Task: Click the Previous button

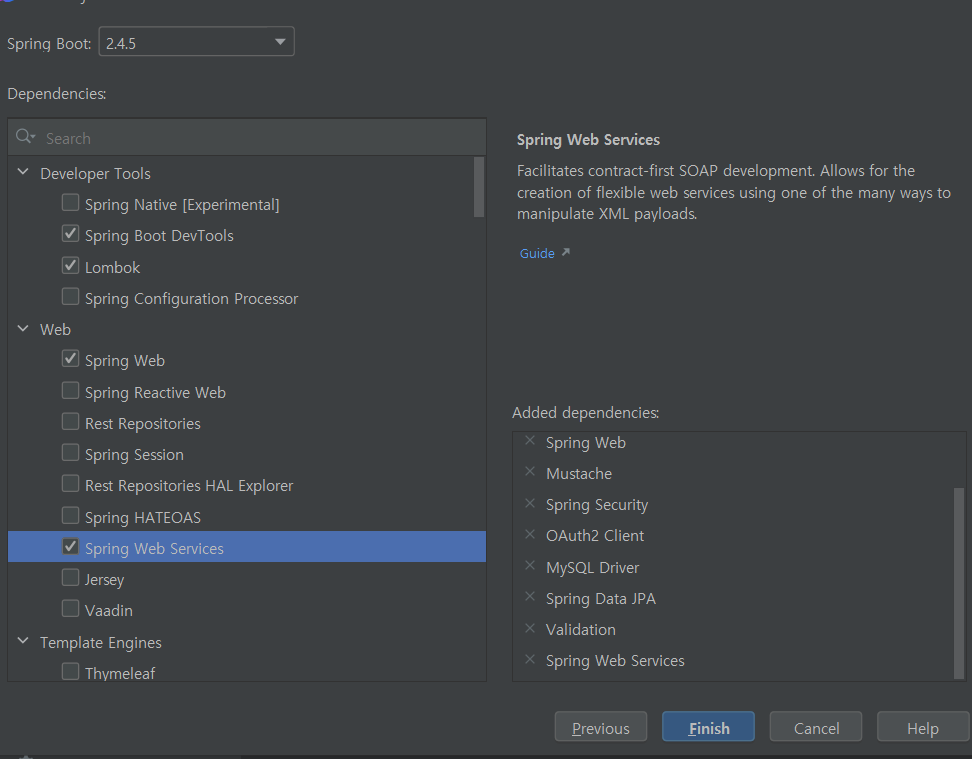Action: pyautogui.click(x=601, y=727)
